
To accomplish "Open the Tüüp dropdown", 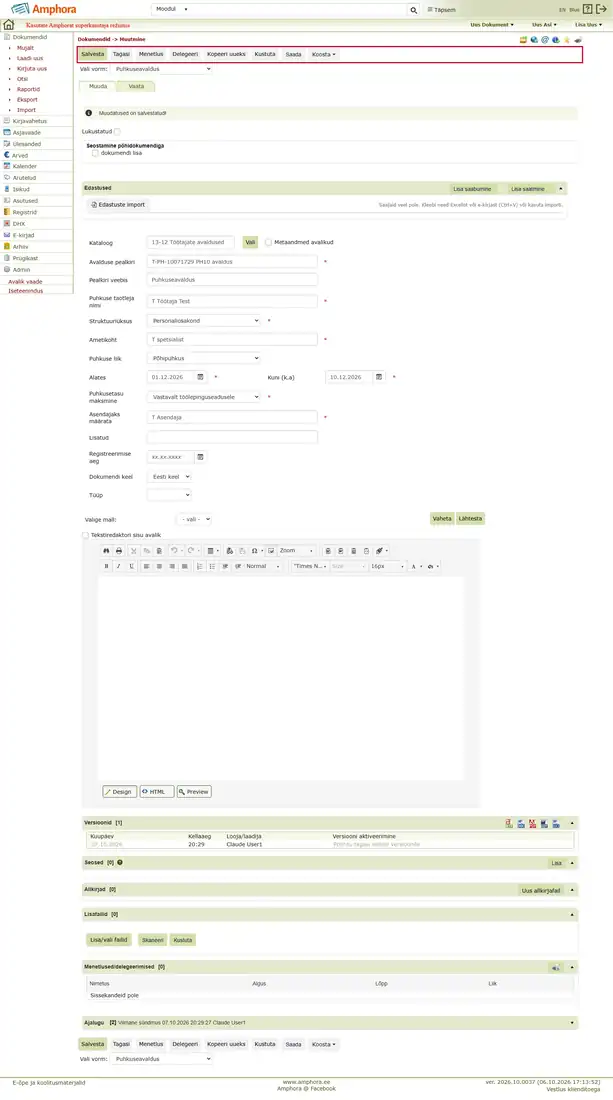I will pyautogui.click(x=169, y=495).
